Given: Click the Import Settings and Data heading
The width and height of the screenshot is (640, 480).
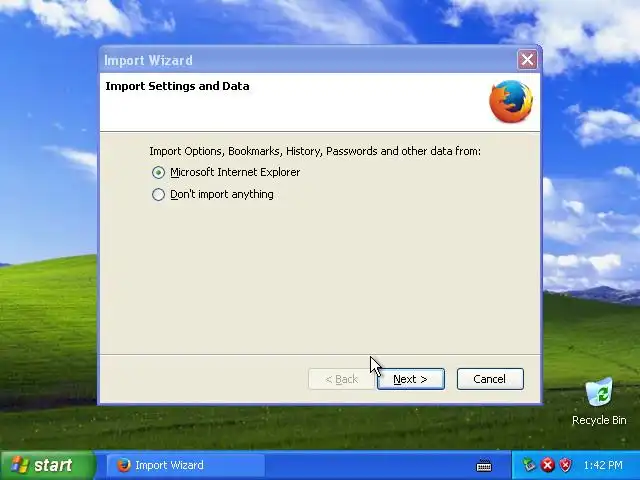Looking at the screenshot, I should pos(177,86).
